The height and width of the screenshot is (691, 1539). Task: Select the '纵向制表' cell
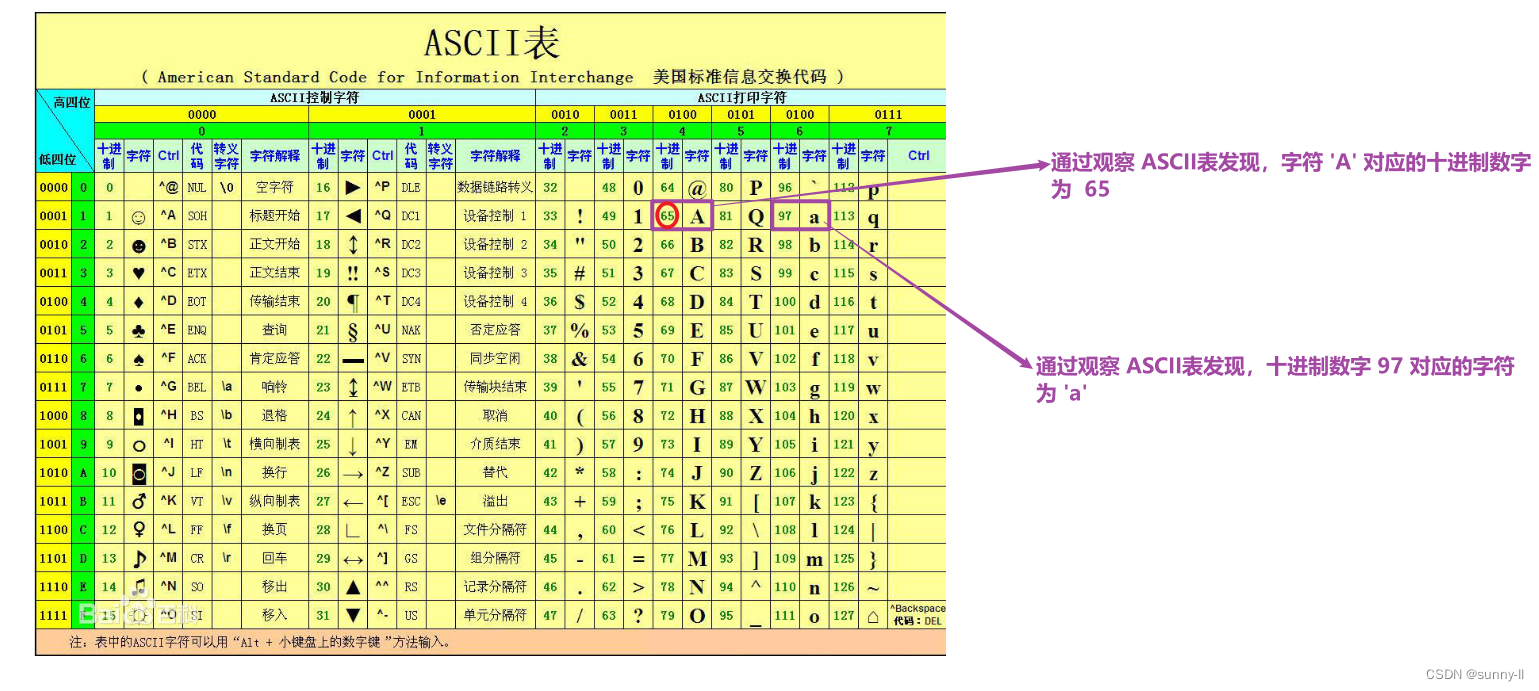tap(274, 501)
